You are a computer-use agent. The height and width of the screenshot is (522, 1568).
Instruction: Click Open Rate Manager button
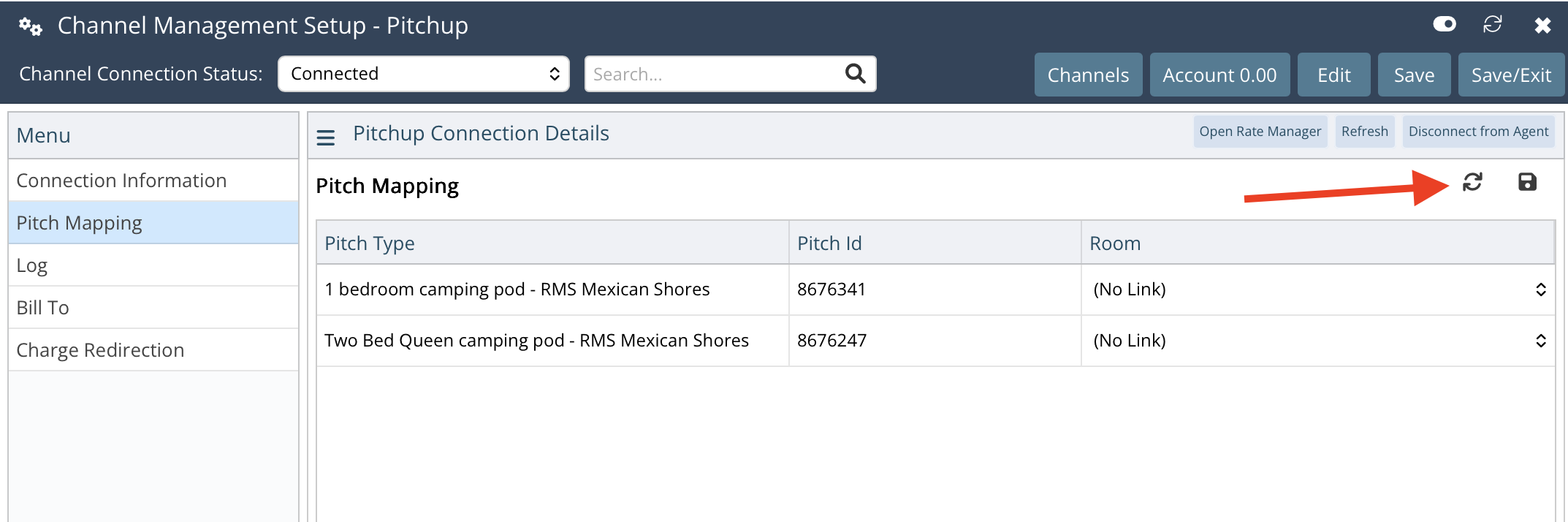1260,132
